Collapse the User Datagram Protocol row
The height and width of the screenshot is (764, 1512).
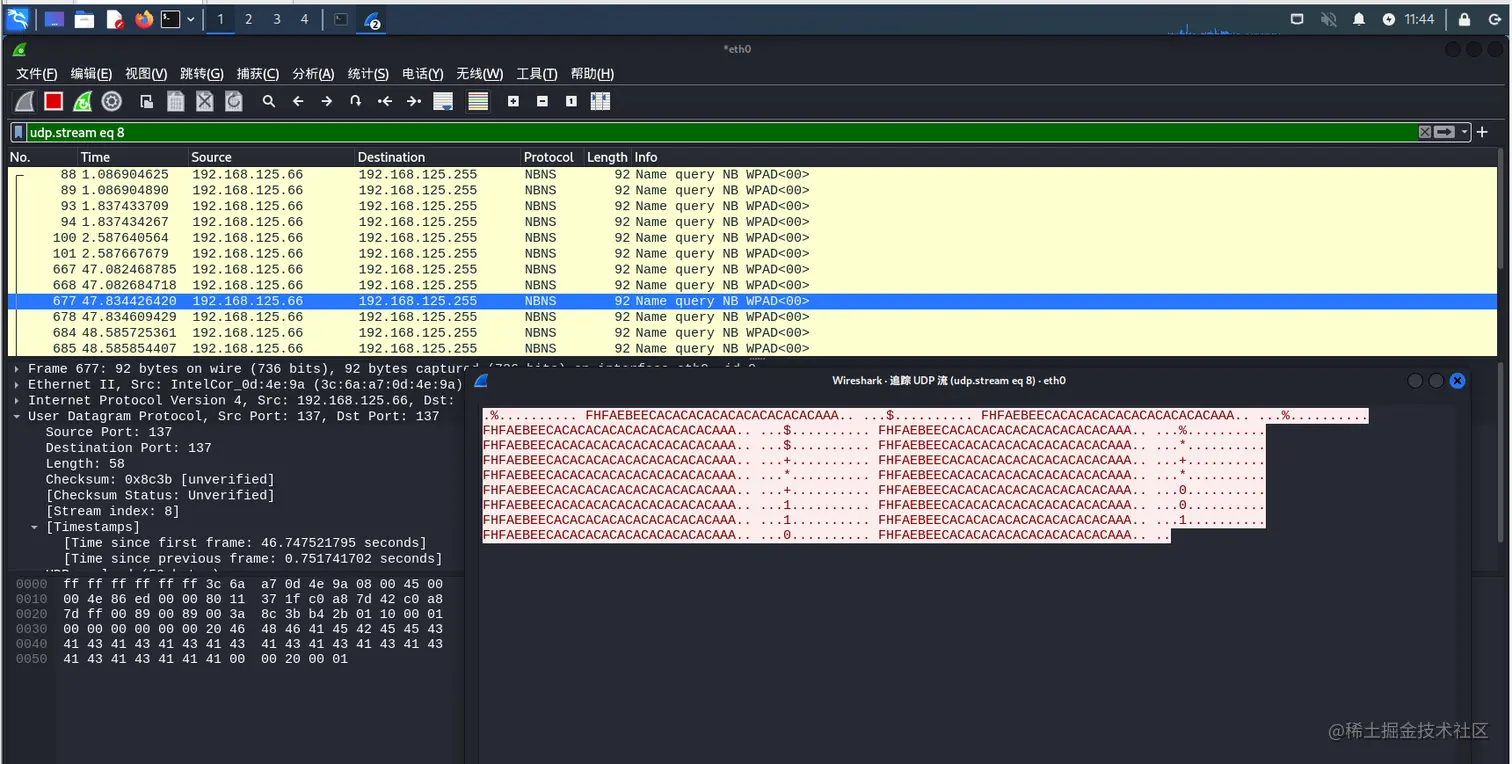pos(17,417)
